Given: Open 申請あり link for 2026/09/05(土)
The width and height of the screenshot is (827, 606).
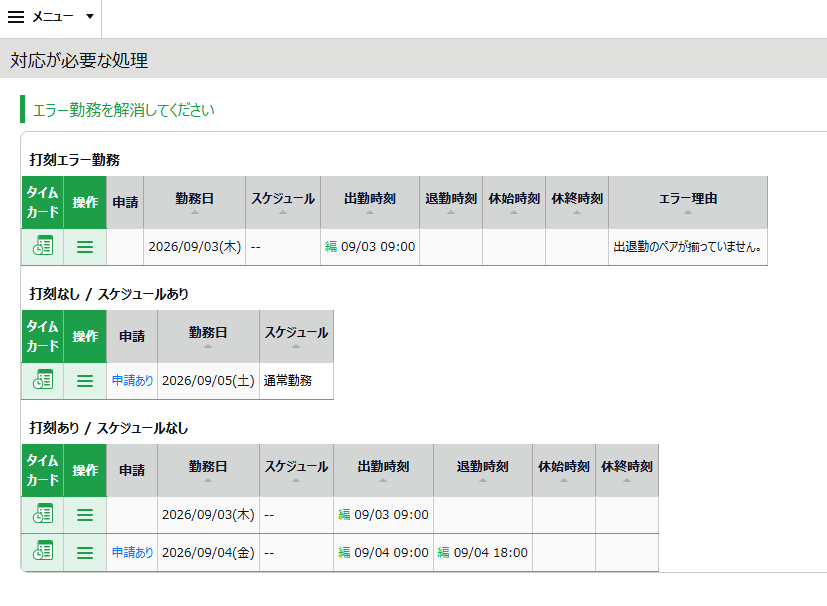Looking at the screenshot, I should coord(132,380).
